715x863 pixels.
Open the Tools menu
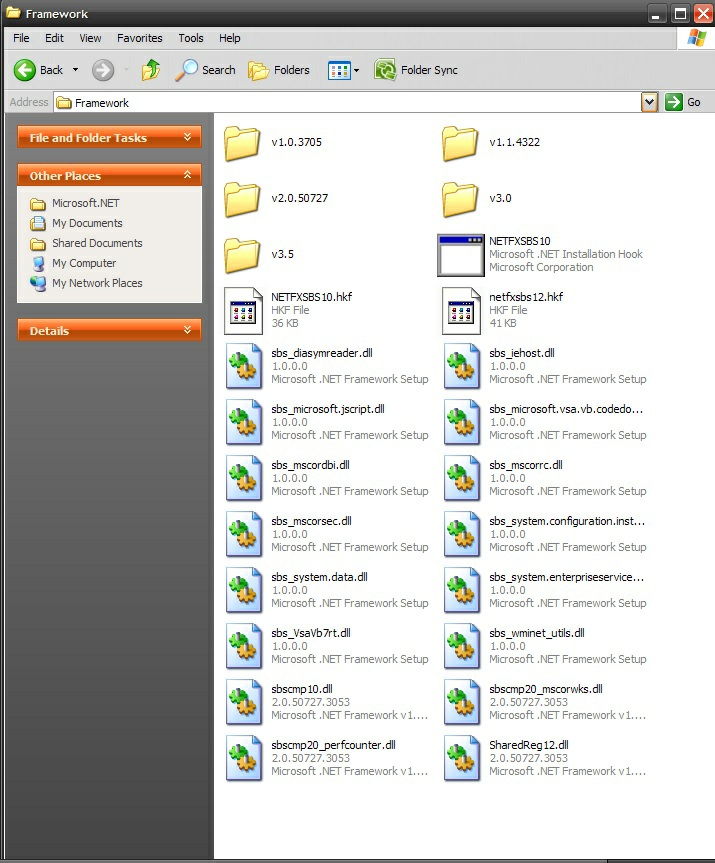(191, 38)
